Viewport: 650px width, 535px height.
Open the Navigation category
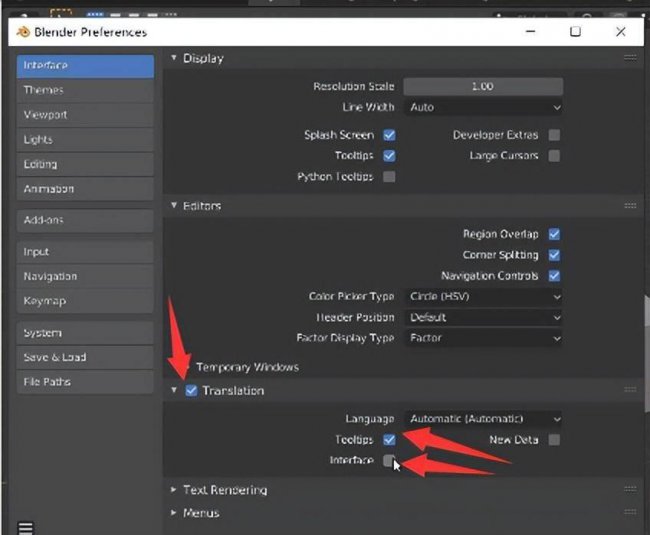pyautogui.click(x=85, y=276)
